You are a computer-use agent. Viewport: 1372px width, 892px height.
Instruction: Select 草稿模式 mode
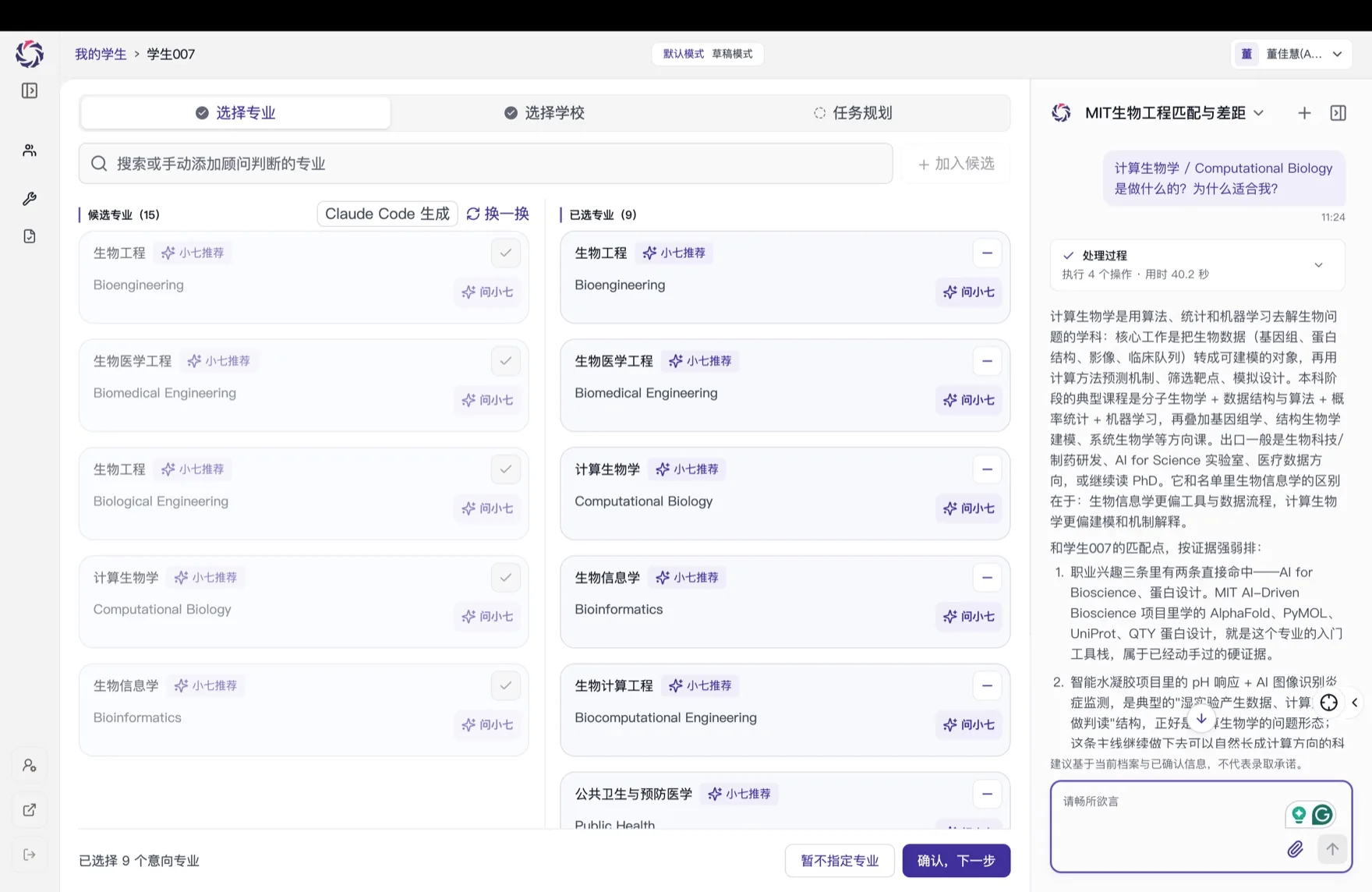732,54
